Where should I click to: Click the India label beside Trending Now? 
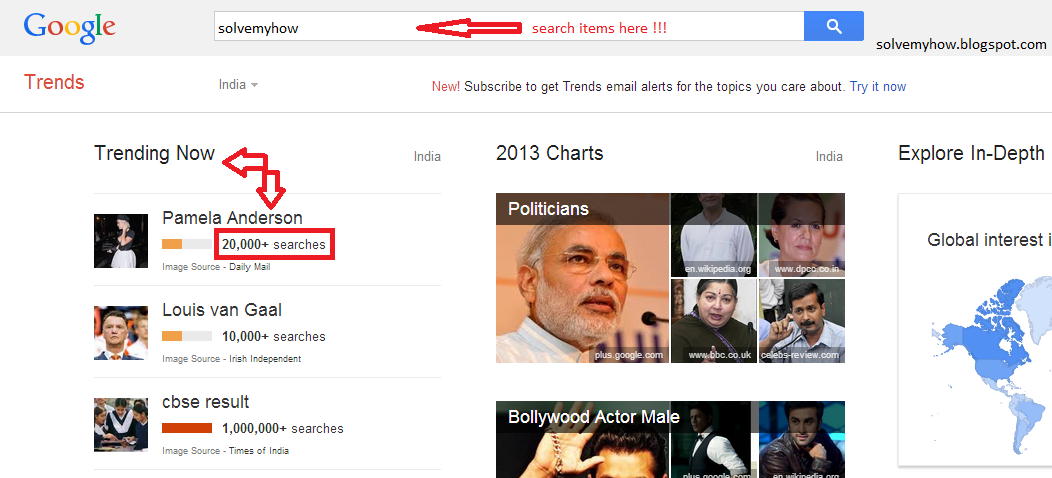pos(427,157)
